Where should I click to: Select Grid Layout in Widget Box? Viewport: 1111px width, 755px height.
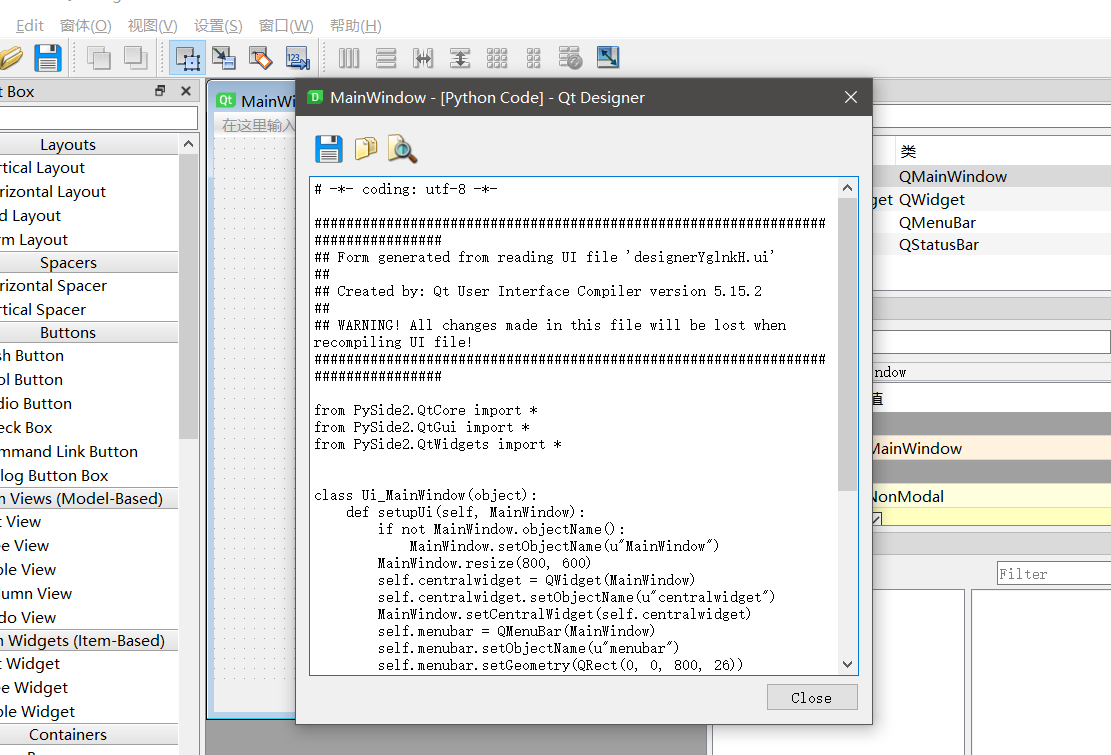pos(89,216)
